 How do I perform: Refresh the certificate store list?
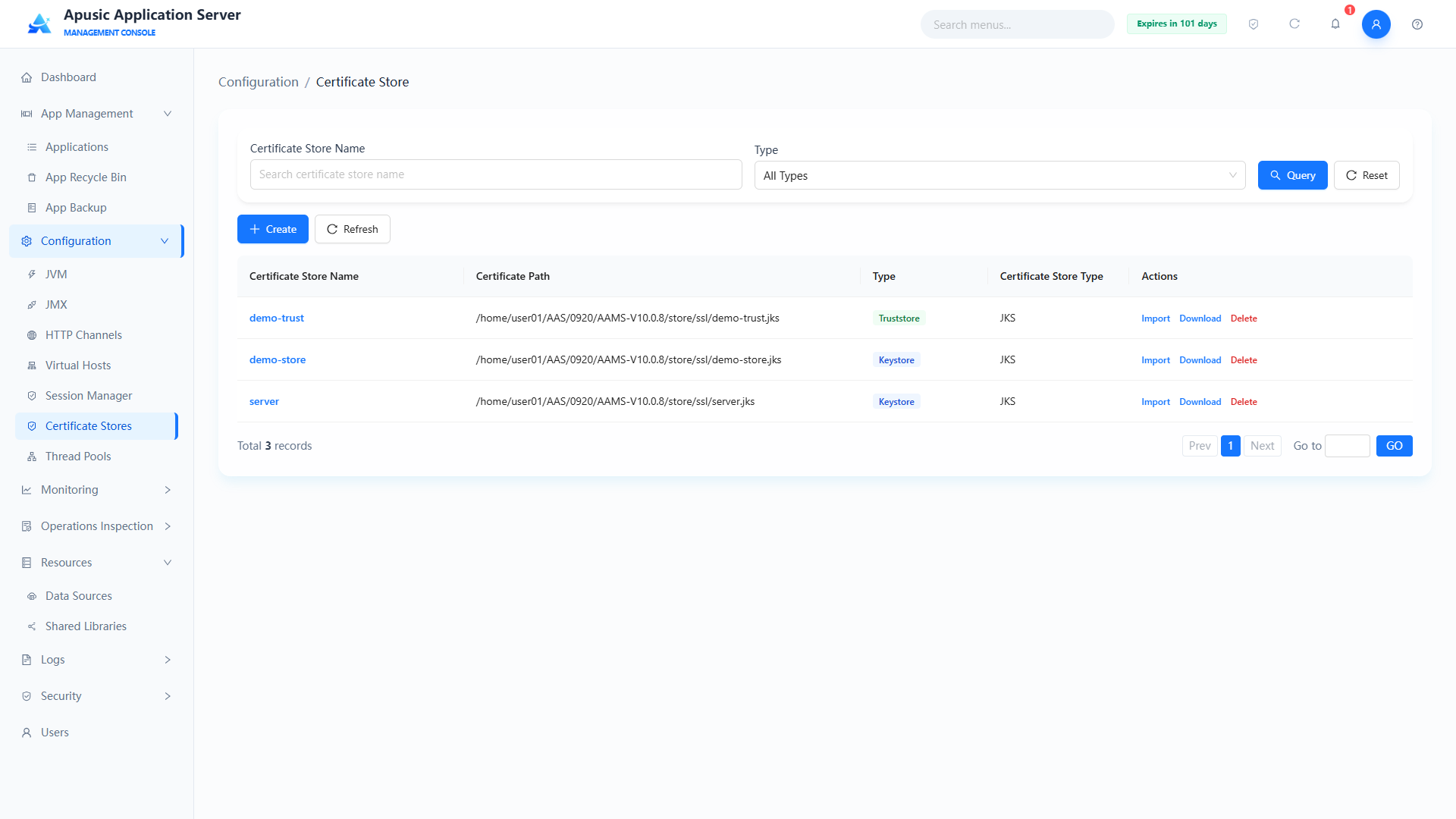pos(352,229)
